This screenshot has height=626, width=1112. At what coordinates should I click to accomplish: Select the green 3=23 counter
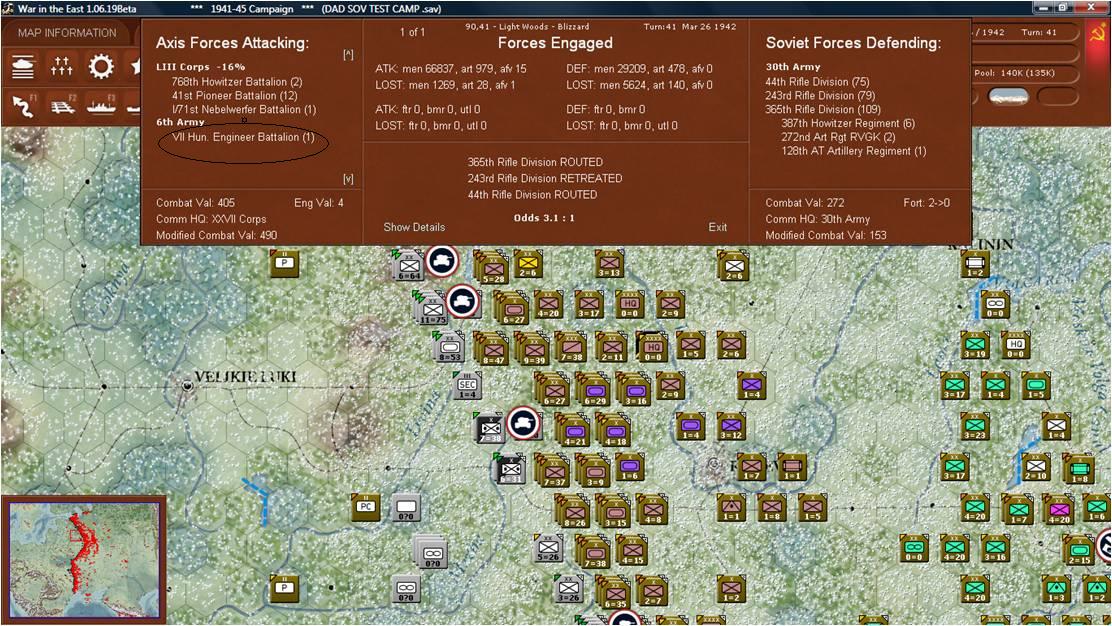tap(974, 426)
